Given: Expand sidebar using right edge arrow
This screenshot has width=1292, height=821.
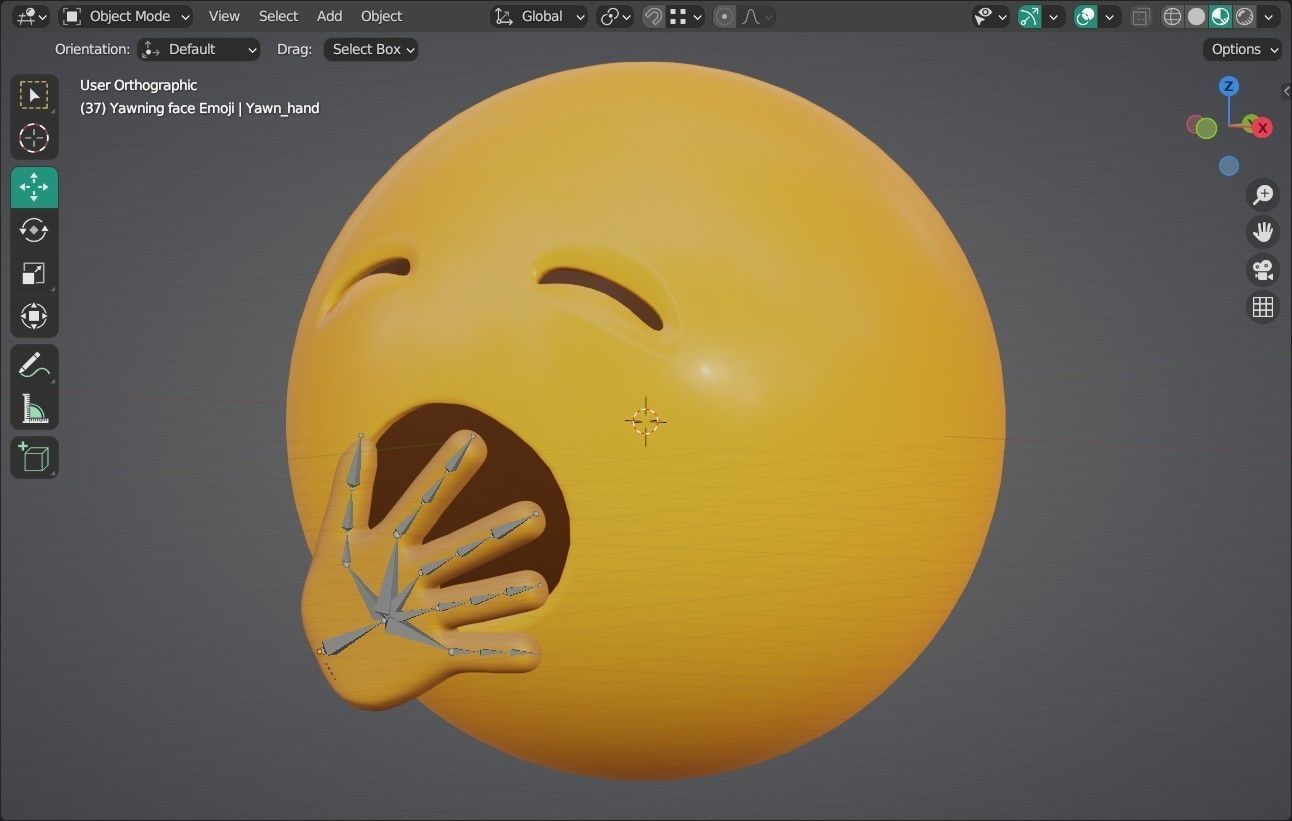Looking at the screenshot, I should tap(1286, 91).
